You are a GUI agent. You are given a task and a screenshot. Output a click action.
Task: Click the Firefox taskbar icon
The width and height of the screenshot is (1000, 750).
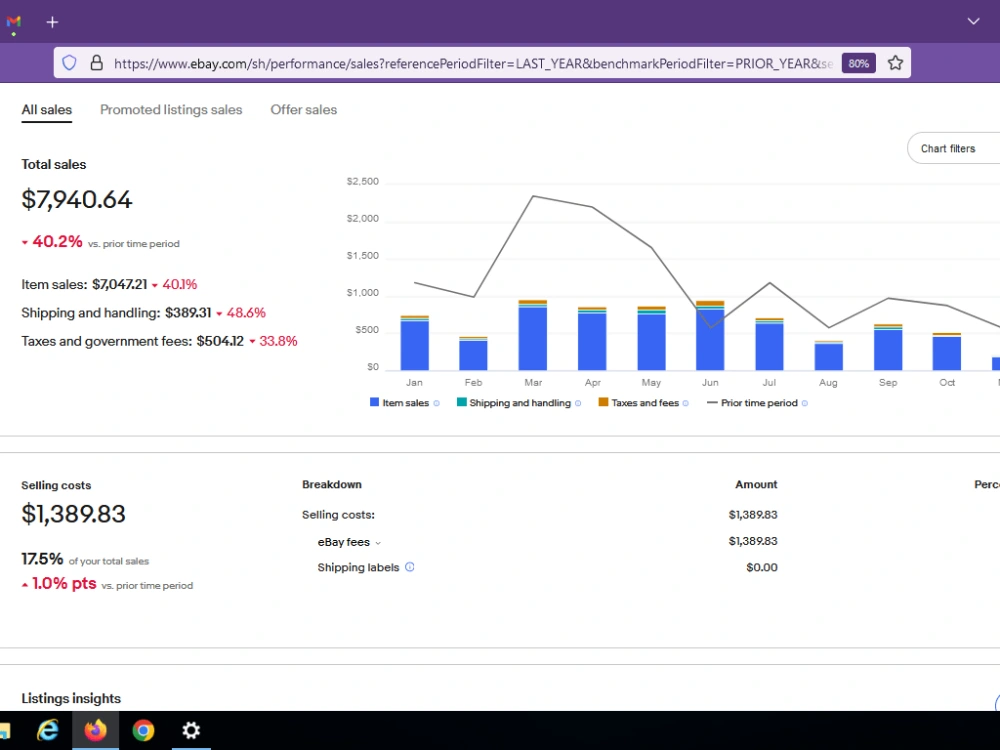pyautogui.click(x=96, y=730)
